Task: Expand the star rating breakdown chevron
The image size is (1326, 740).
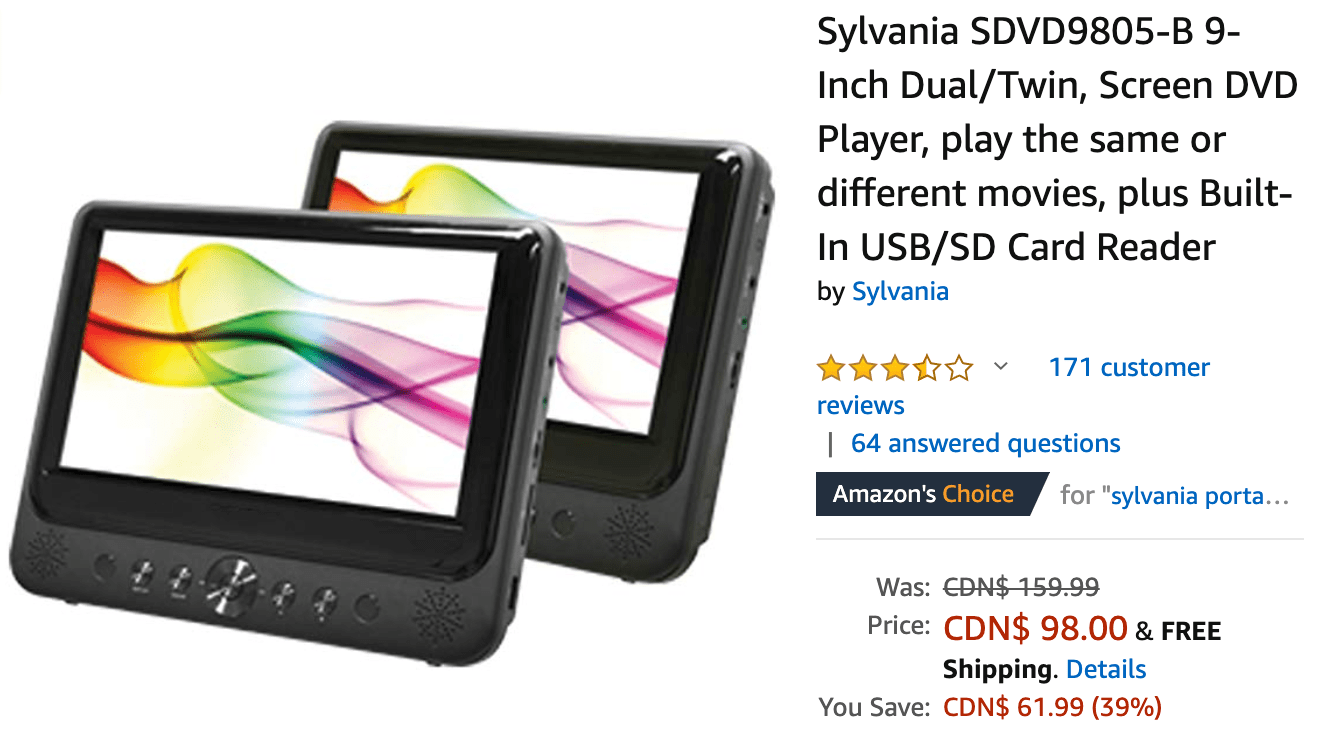Action: coord(1000,367)
